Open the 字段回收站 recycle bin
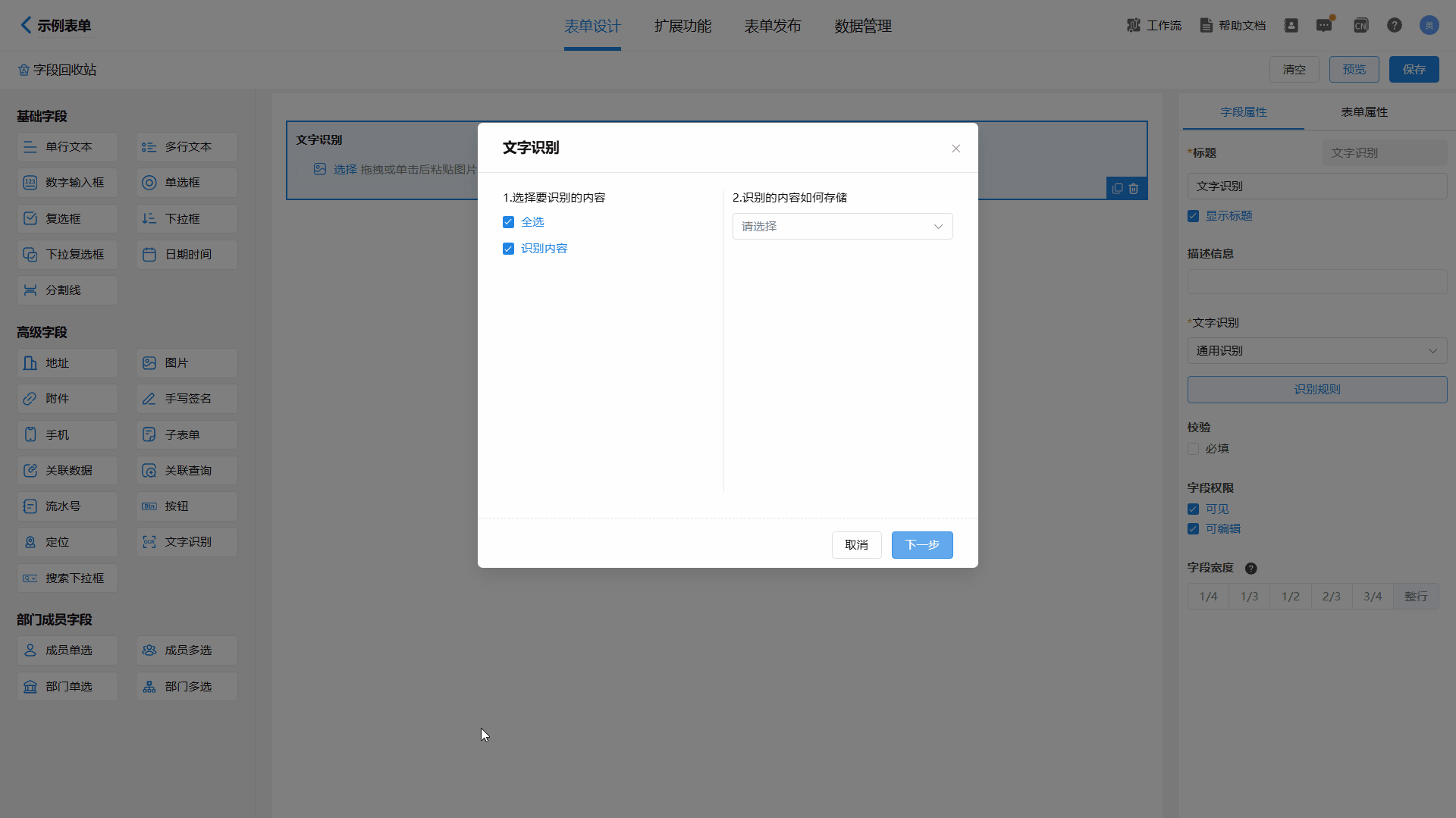Screen dimensions: 1456x818 point(58,70)
